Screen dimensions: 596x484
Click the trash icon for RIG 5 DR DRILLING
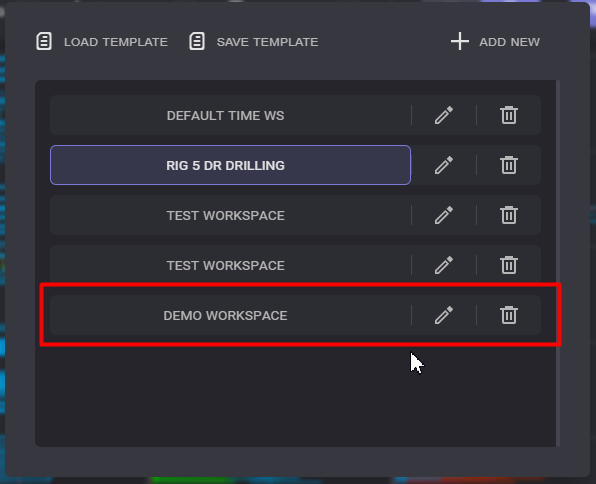(x=509, y=165)
